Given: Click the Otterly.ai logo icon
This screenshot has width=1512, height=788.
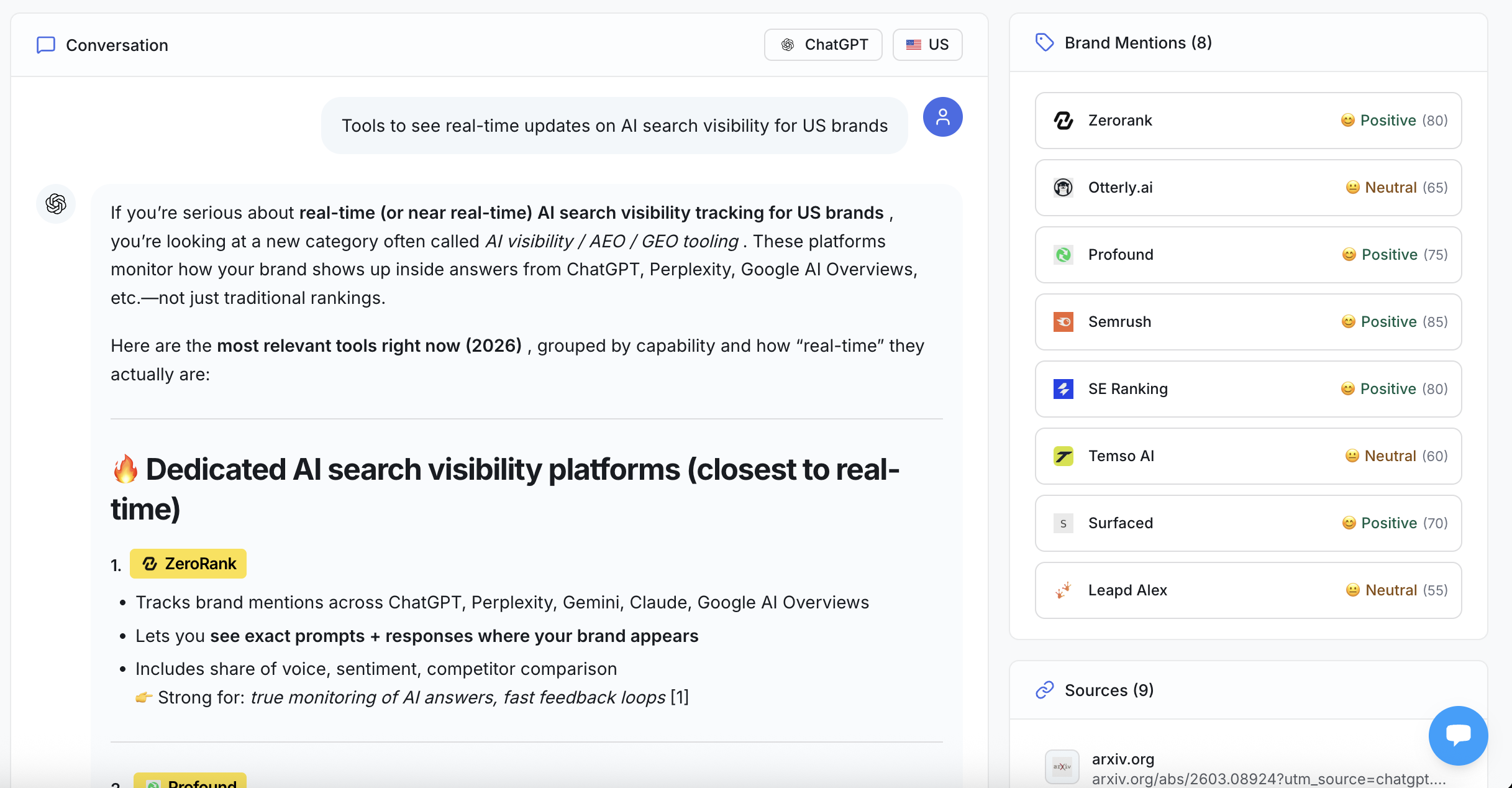Looking at the screenshot, I should point(1063,188).
